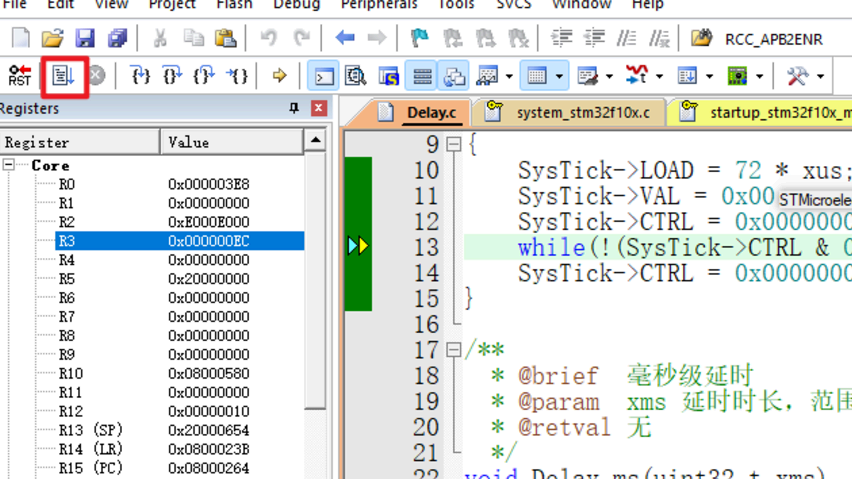Screen dimensions: 852x479
Task: Indent selected lines icon
Action: 561,38
